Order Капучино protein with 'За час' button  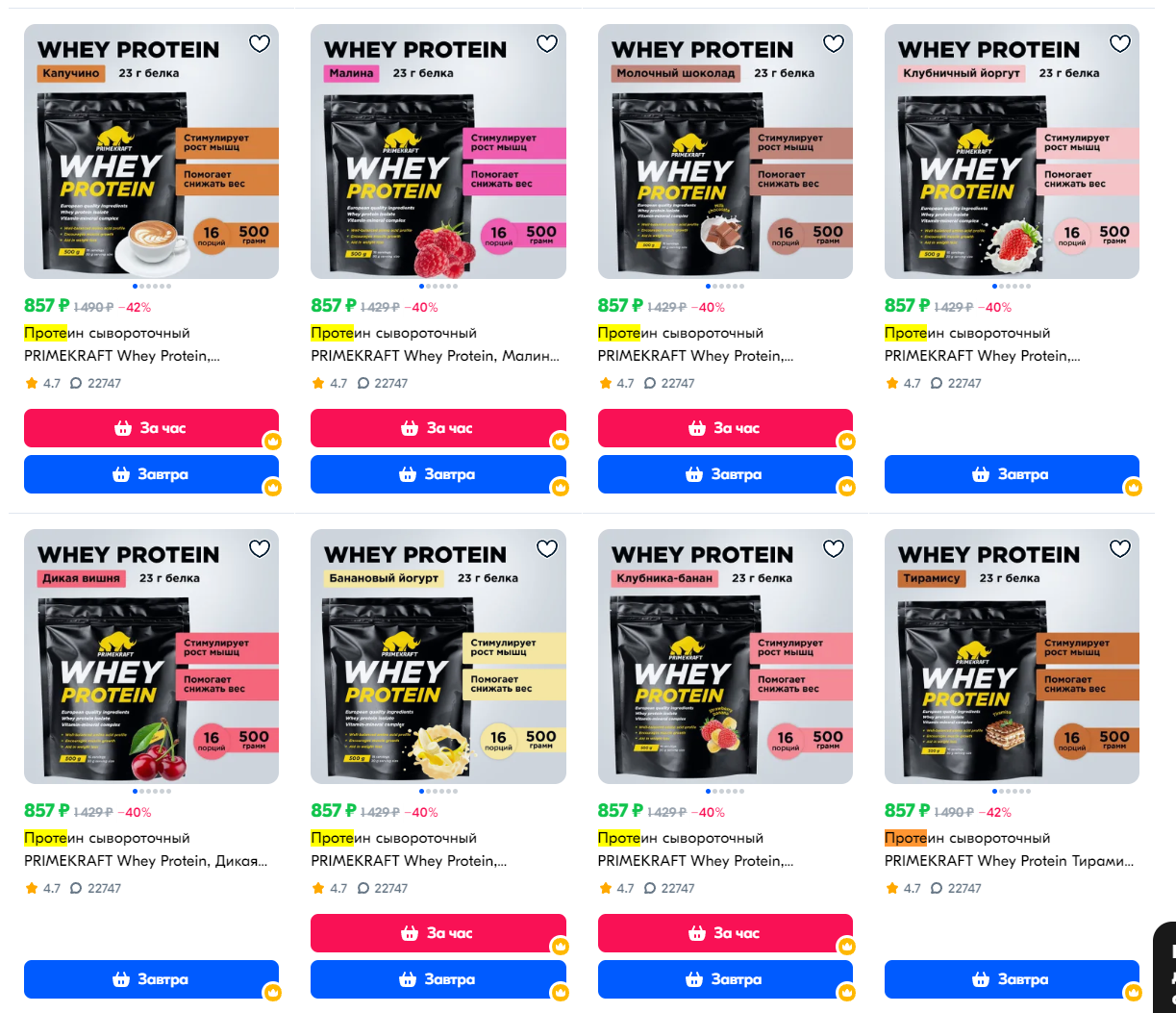click(151, 428)
